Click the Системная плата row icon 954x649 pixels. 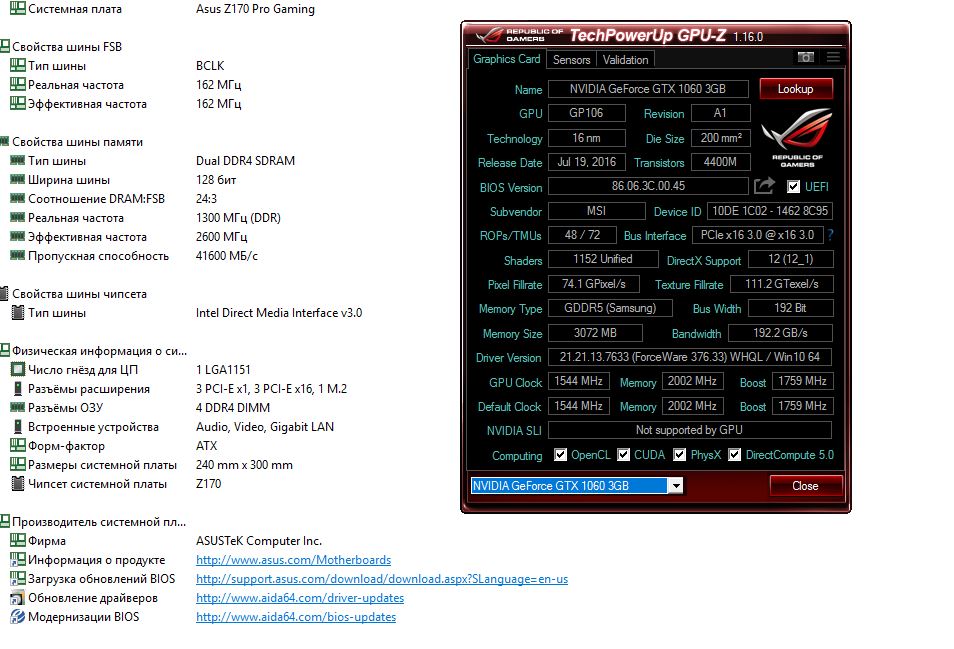coord(18,9)
